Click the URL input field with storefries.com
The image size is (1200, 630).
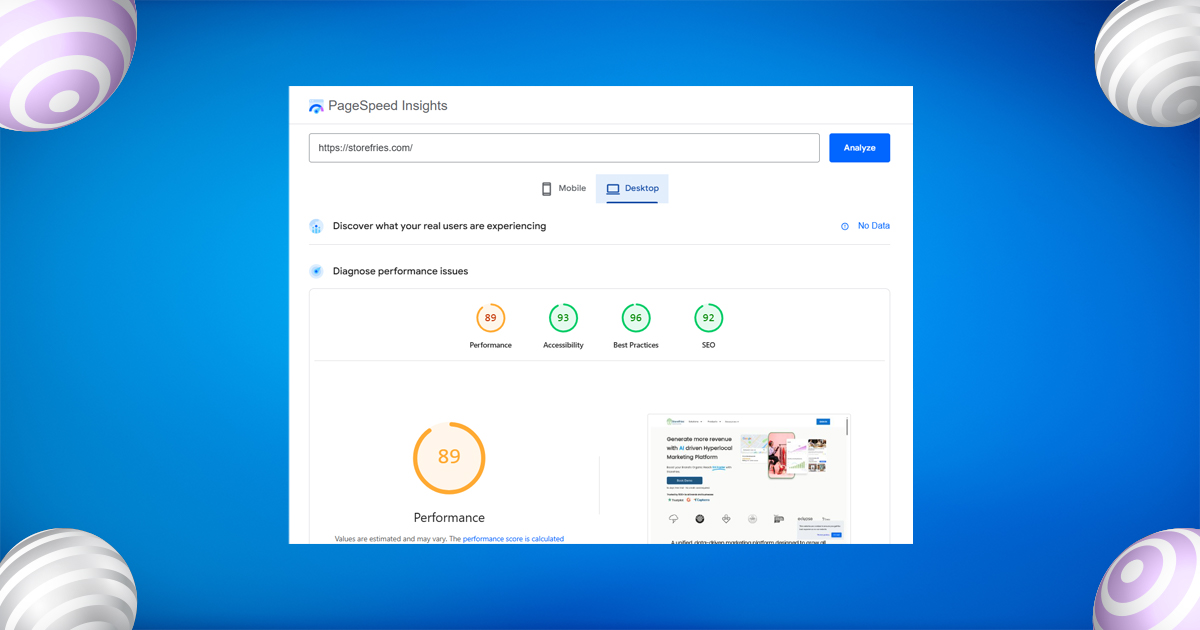coord(564,148)
